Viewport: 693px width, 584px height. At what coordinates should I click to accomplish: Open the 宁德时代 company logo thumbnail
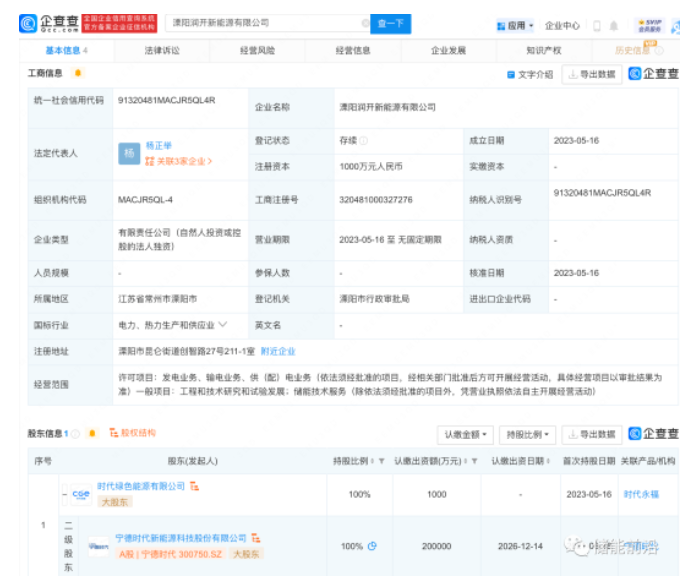98,546
